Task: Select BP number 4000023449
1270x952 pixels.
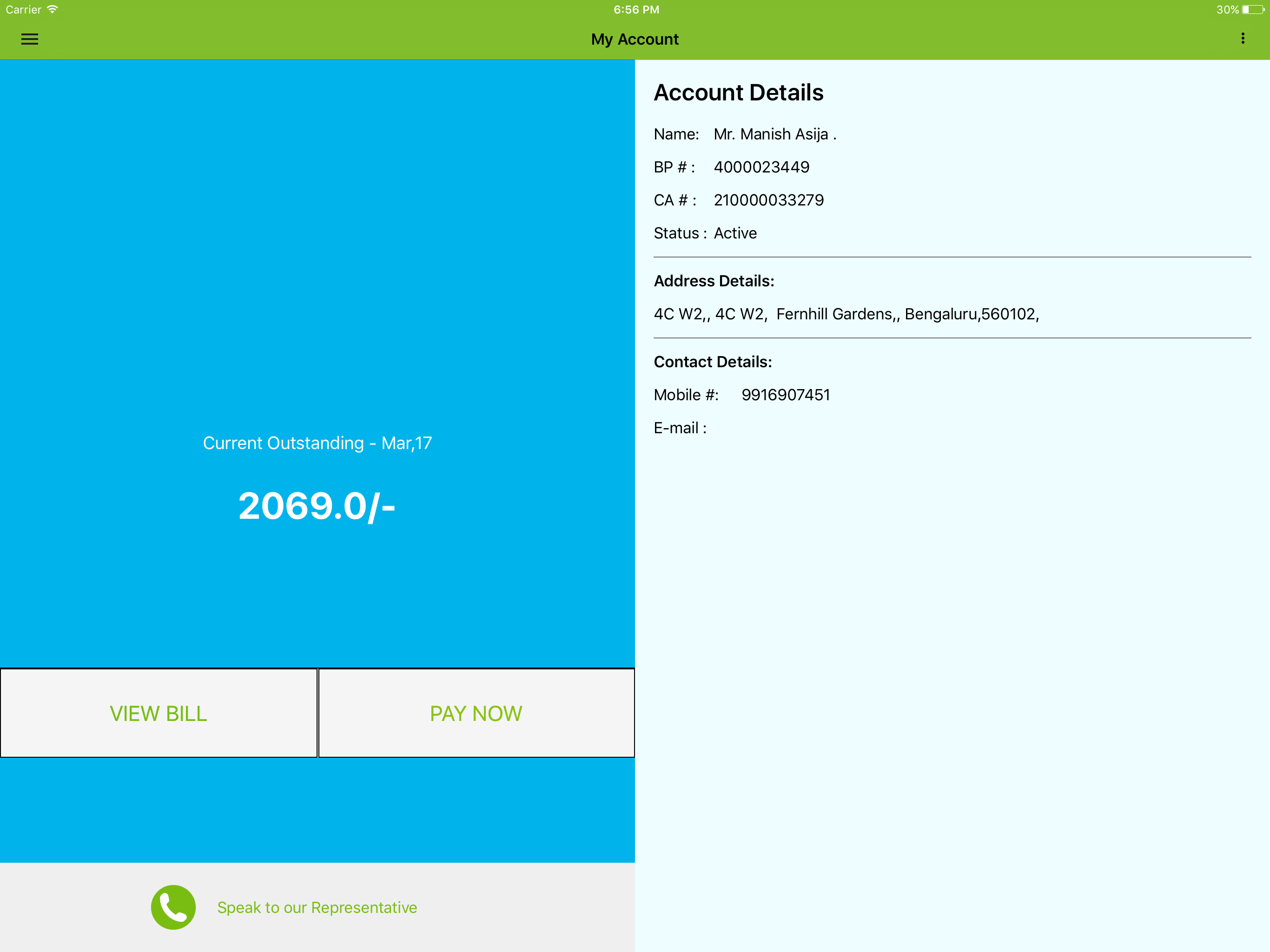Action: click(x=761, y=167)
